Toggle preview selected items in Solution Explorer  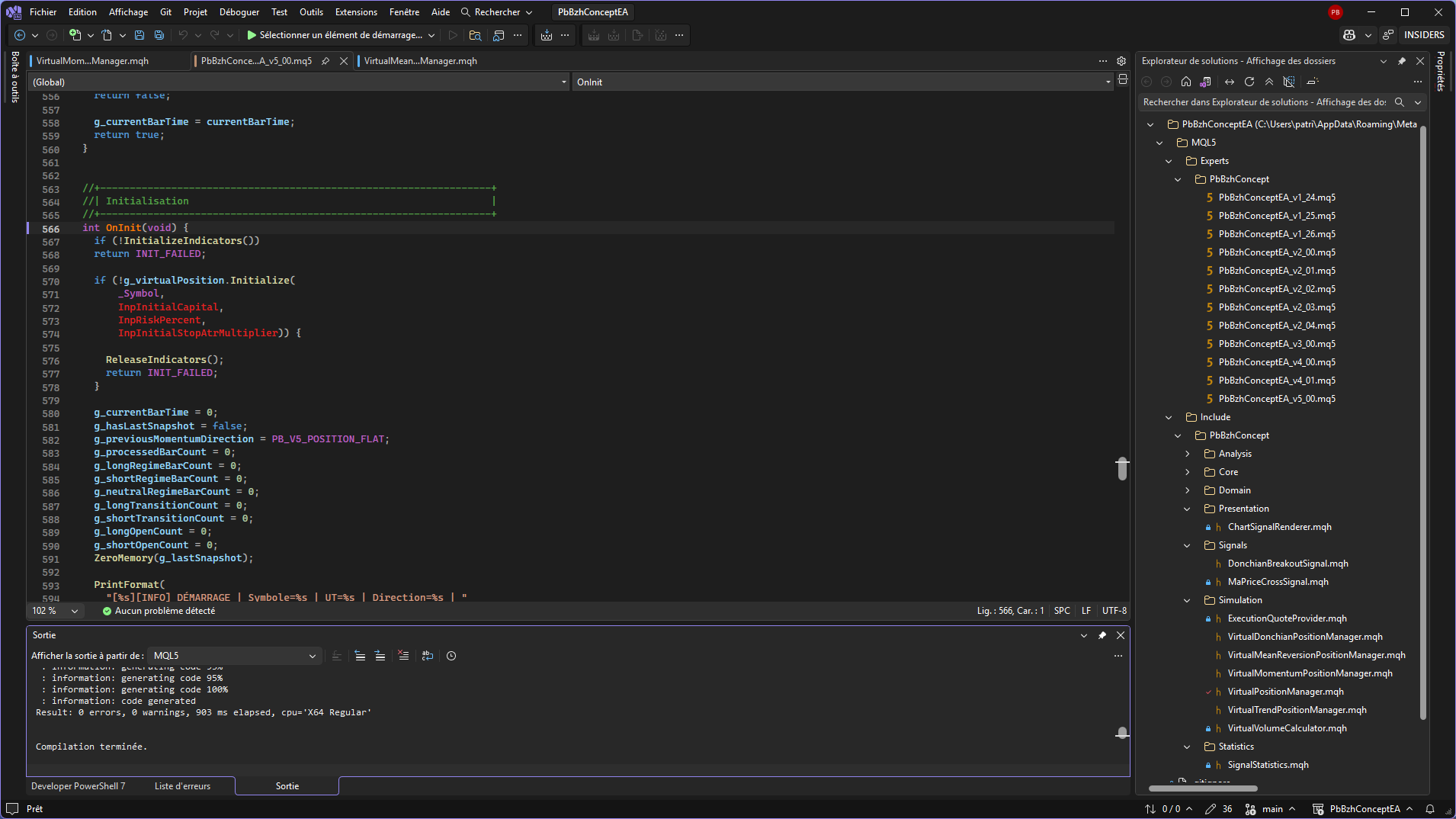pyautogui.click(x=1313, y=82)
